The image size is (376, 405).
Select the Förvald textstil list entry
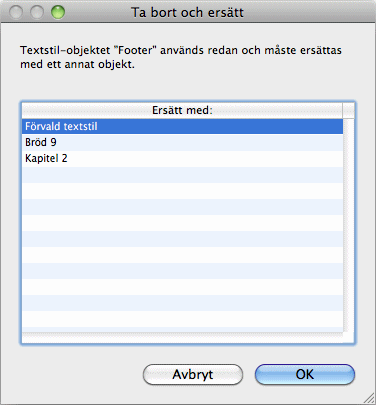tap(182, 126)
